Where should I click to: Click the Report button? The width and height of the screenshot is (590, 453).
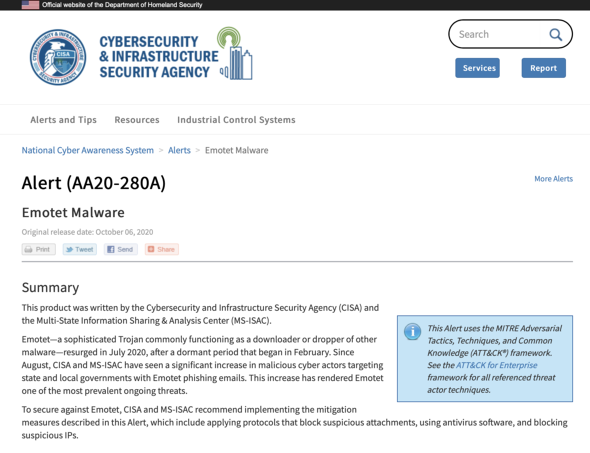coord(543,68)
